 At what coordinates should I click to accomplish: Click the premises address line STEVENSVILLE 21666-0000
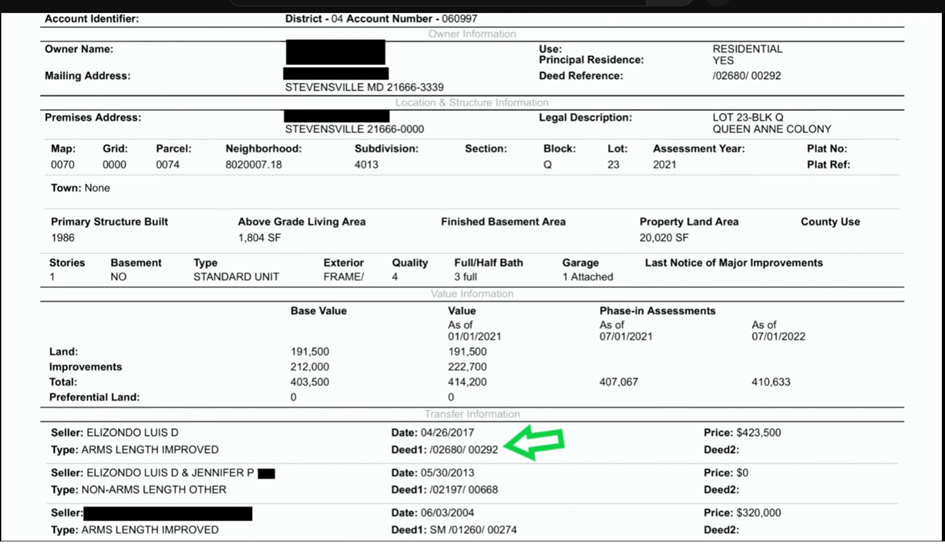click(x=354, y=129)
